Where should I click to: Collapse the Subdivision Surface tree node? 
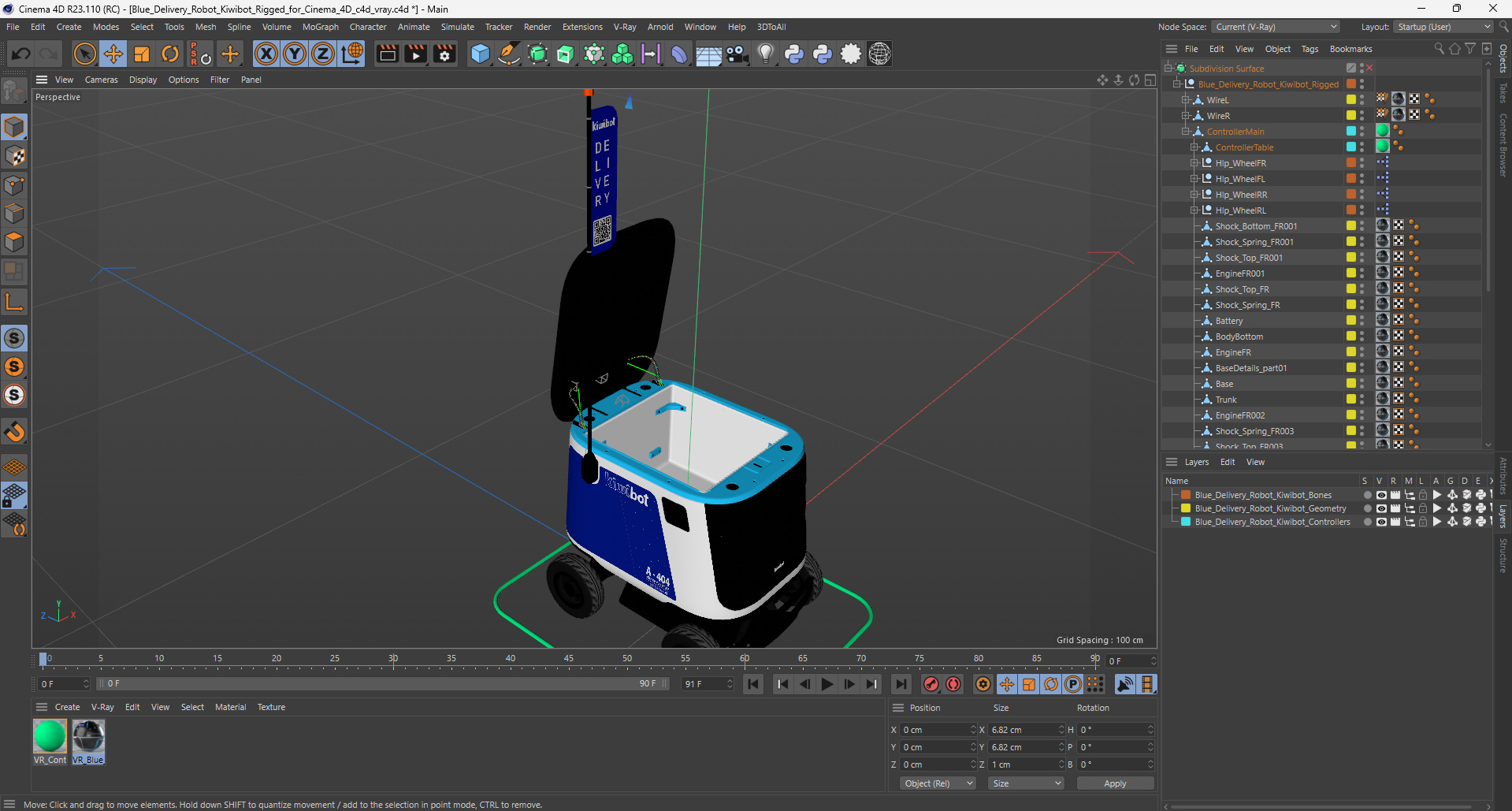[1168, 69]
